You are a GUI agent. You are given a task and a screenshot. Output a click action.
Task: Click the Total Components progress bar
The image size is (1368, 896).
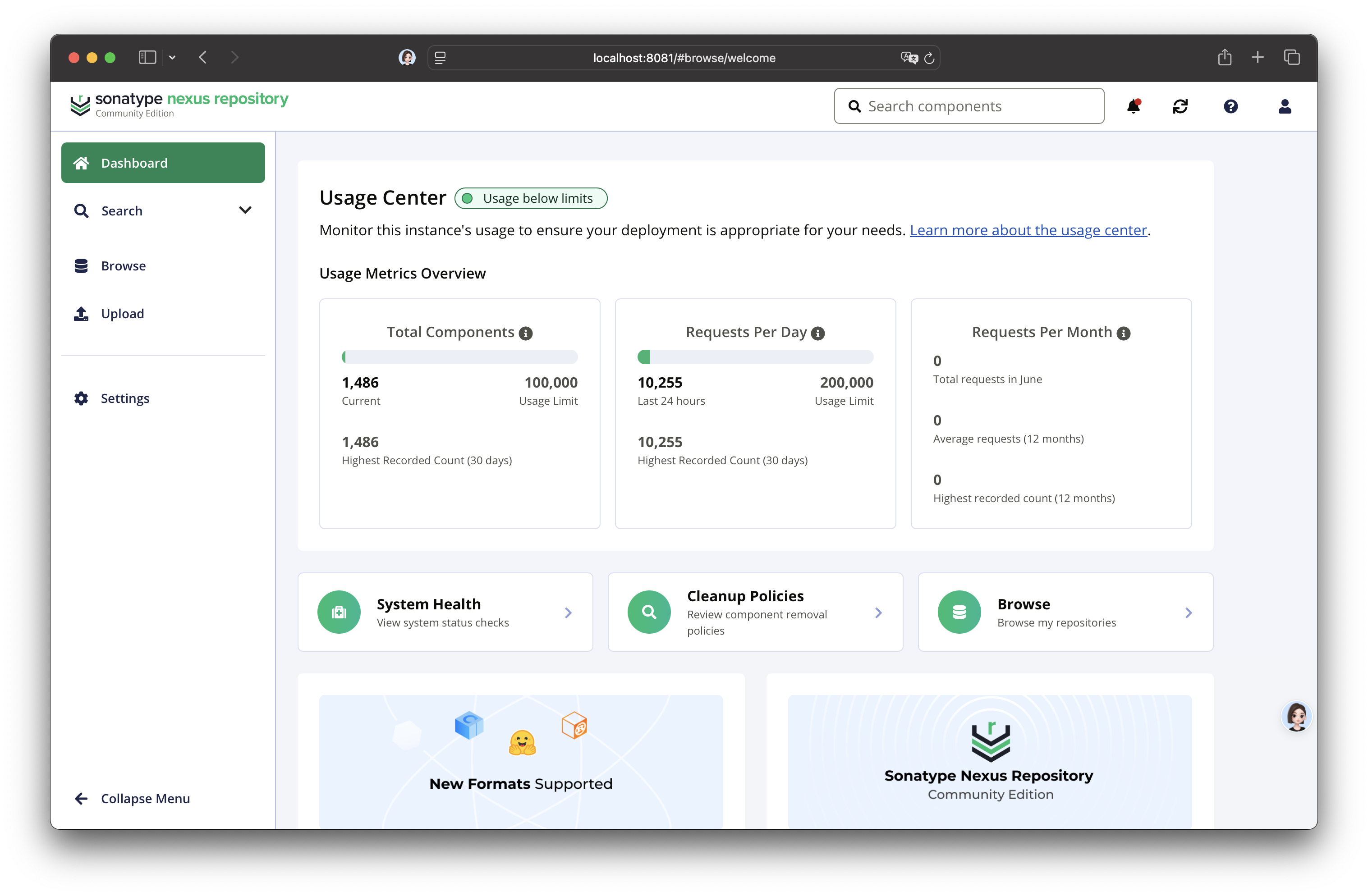(x=460, y=357)
